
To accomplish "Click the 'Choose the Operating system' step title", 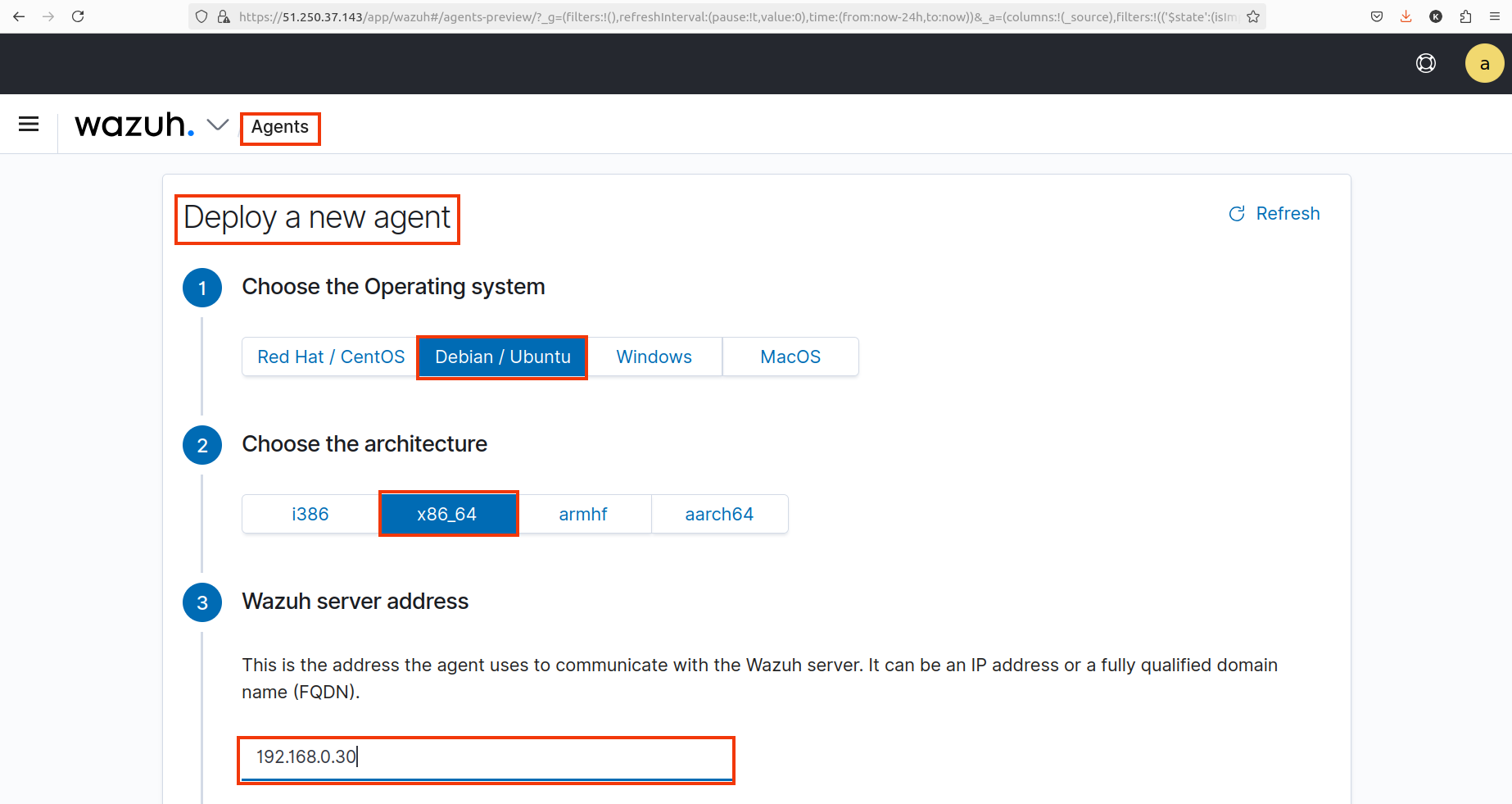I will pyautogui.click(x=394, y=287).
